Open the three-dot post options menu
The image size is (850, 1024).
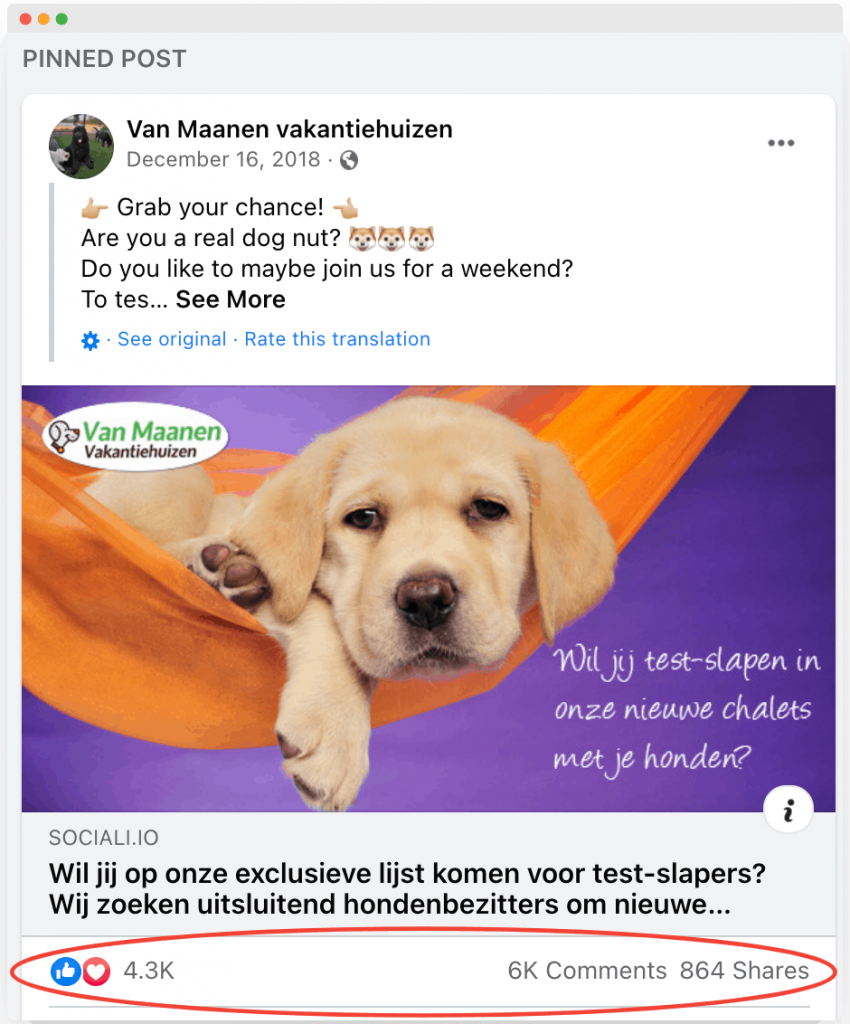[781, 143]
